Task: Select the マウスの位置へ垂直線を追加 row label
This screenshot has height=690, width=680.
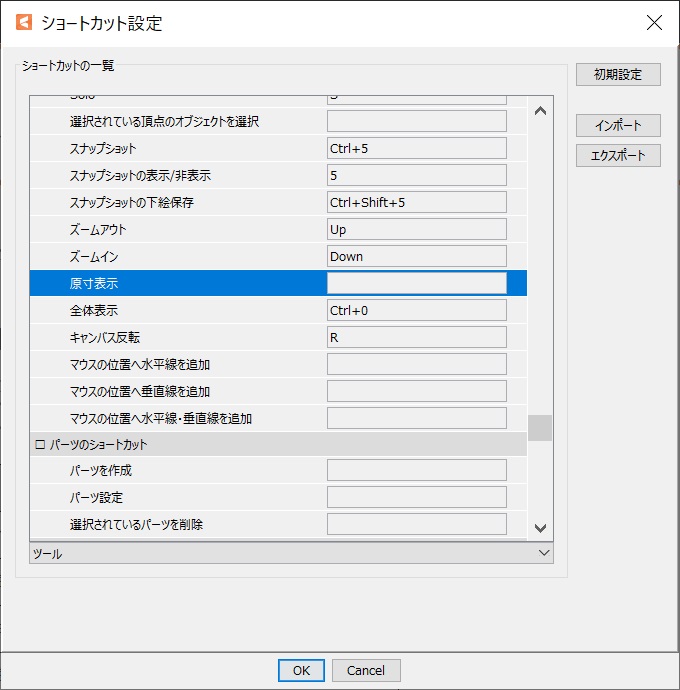Action: click(x=140, y=391)
